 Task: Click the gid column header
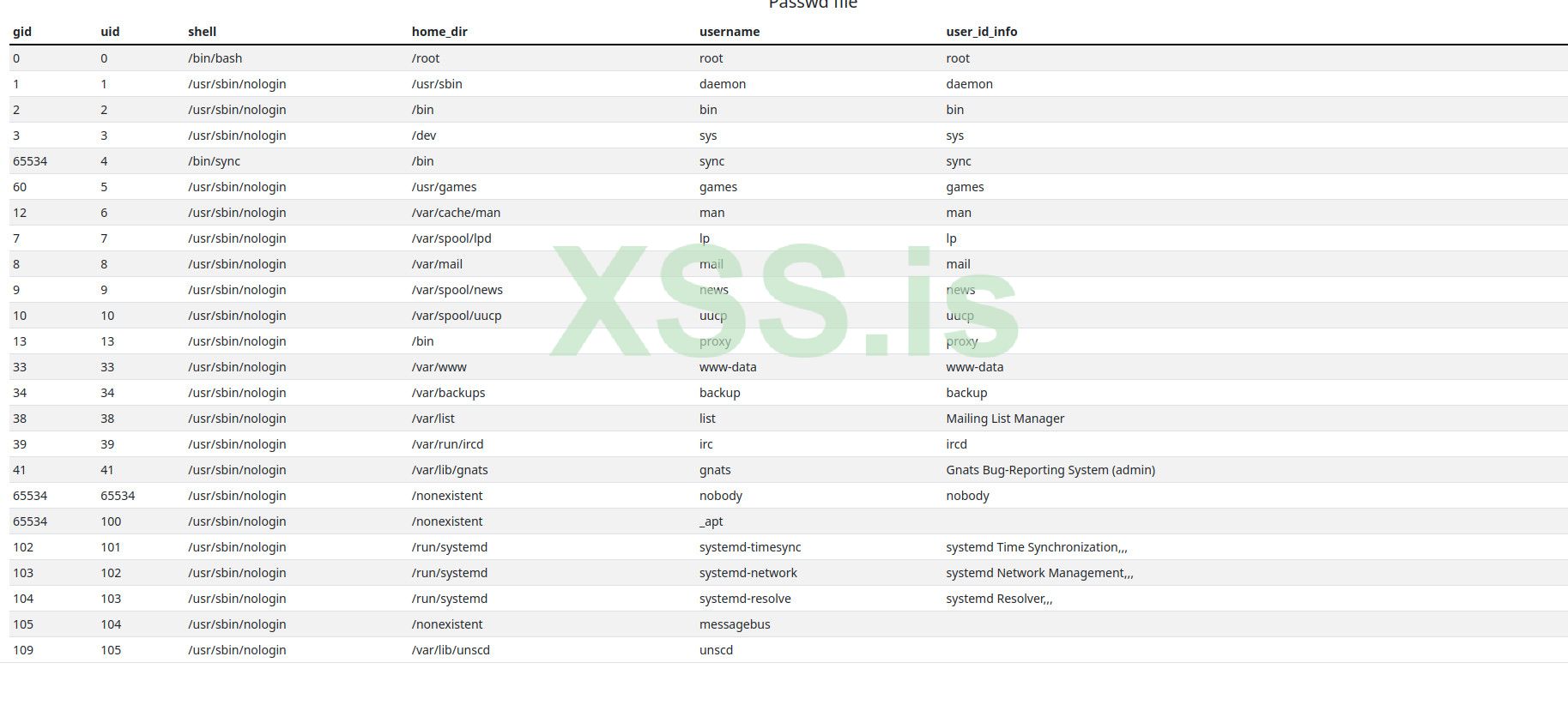point(22,32)
